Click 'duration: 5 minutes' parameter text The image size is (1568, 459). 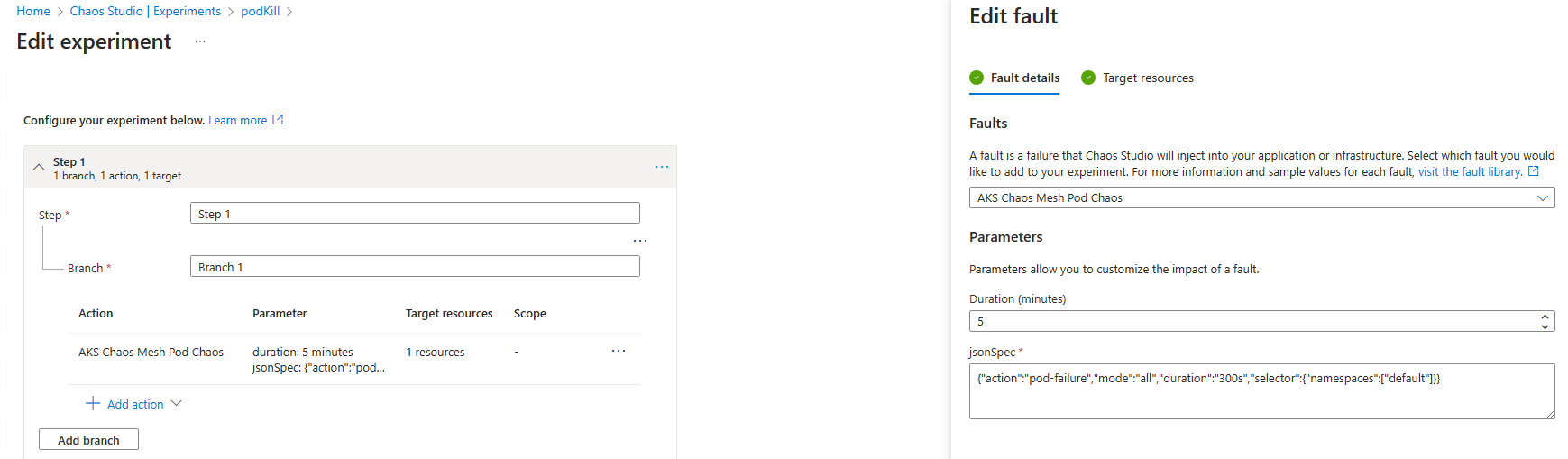pos(303,352)
